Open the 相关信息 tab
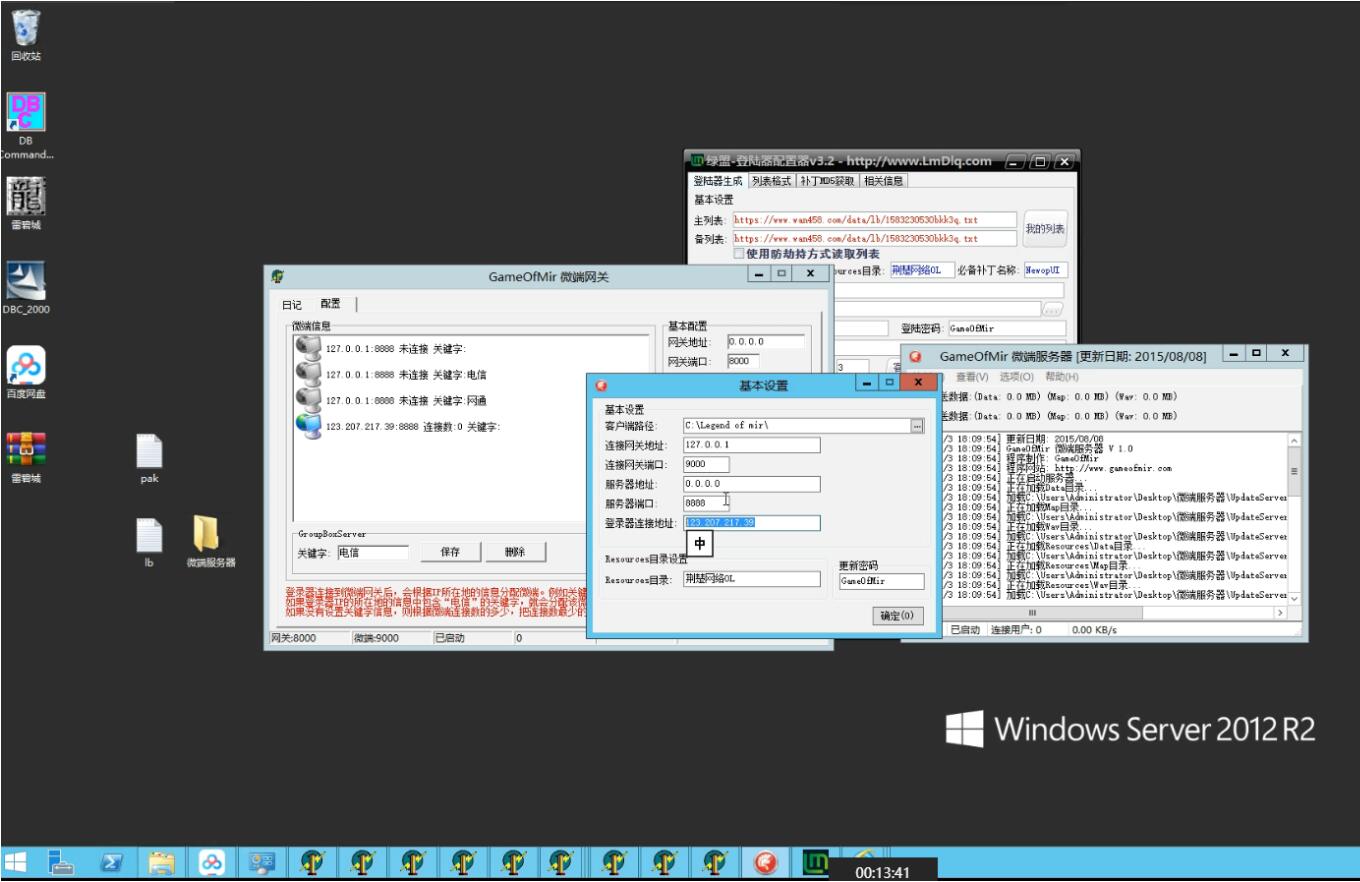 click(883, 181)
